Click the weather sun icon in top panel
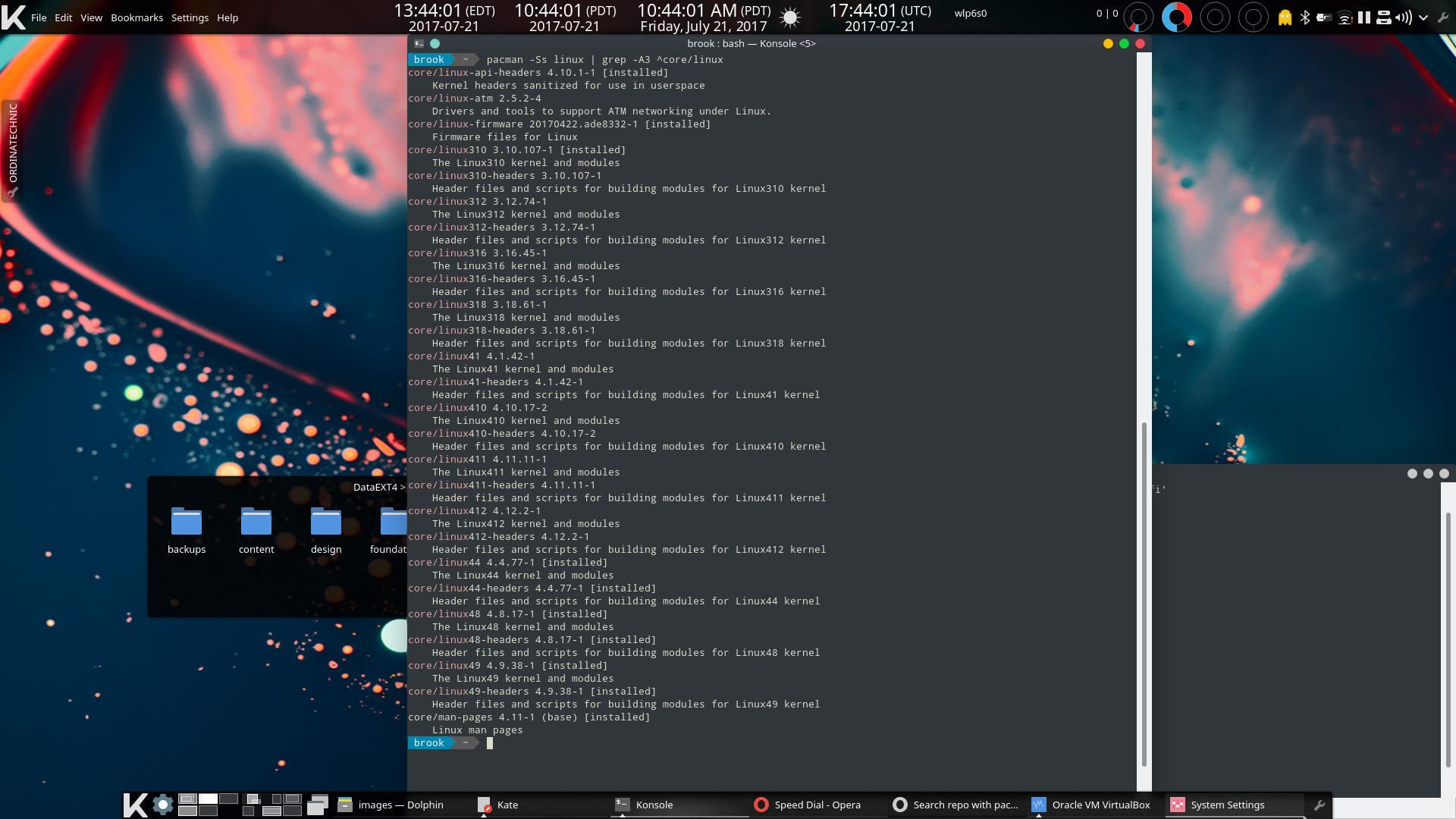The height and width of the screenshot is (819, 1456). coord(790,17)
